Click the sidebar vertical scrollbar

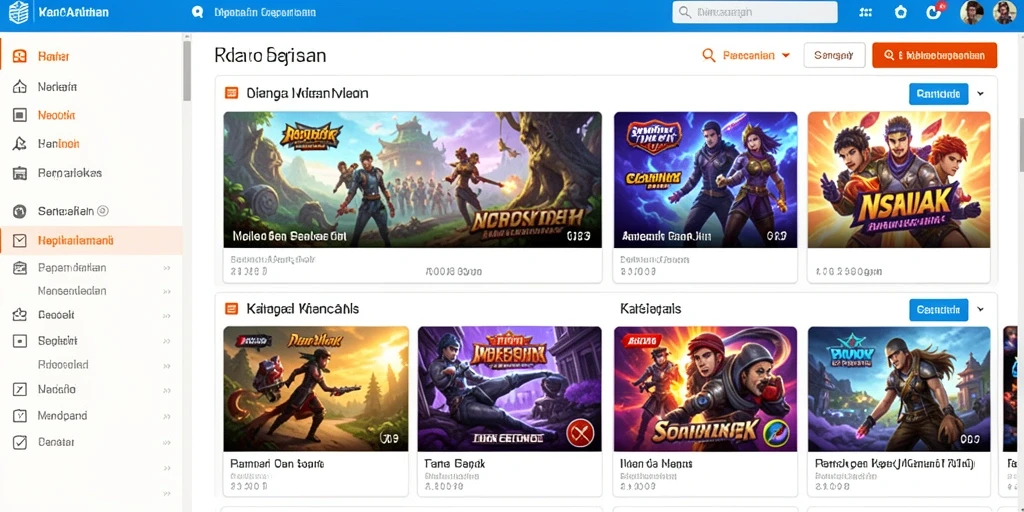pyautogui.click(x=187, y=70)
